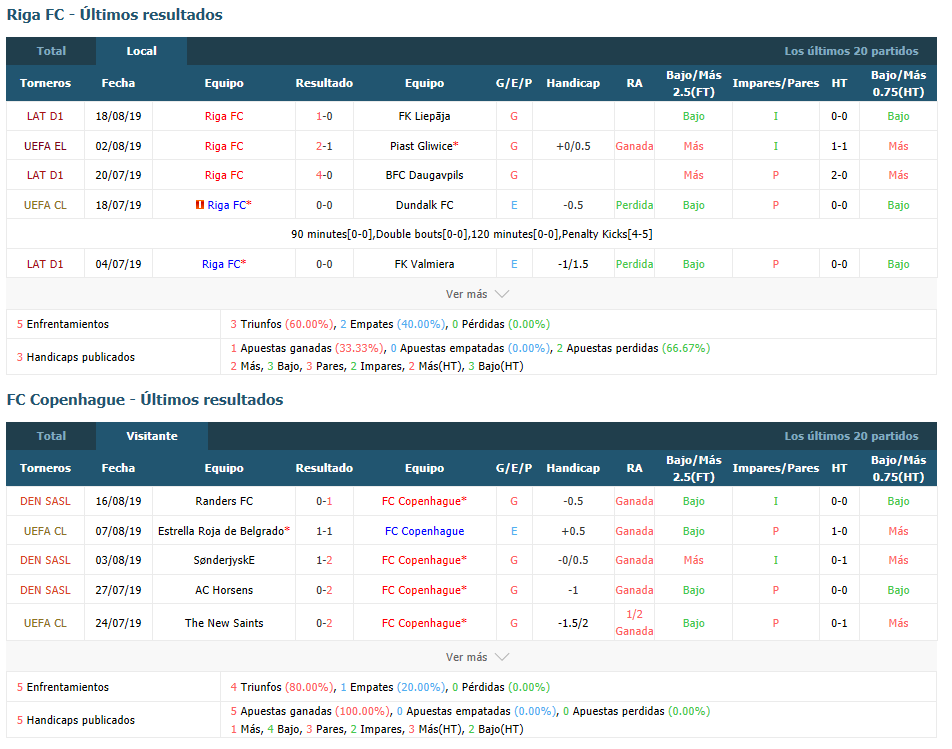
Task: Open BFC Daugavpils team link
Action: [x=424, y=175]
